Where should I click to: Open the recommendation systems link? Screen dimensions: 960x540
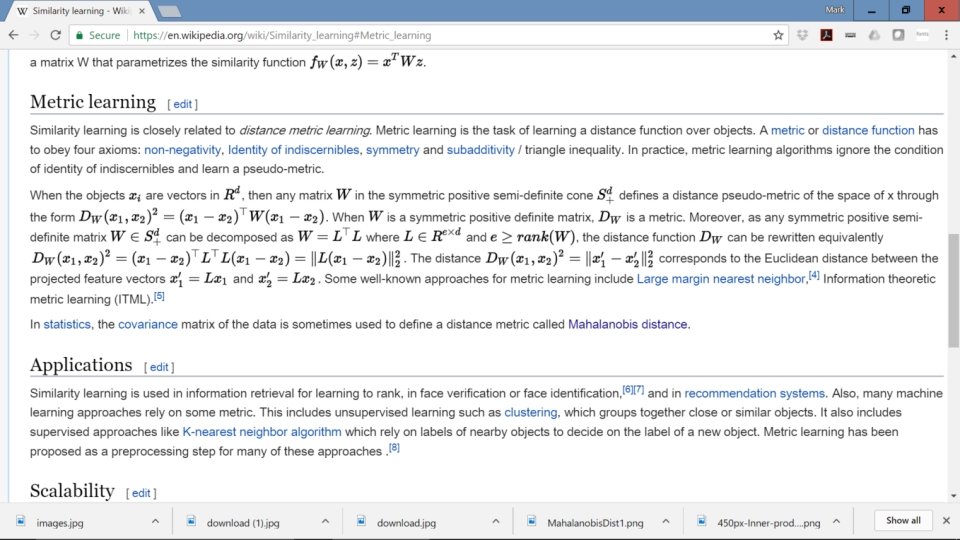pos(754,394)
